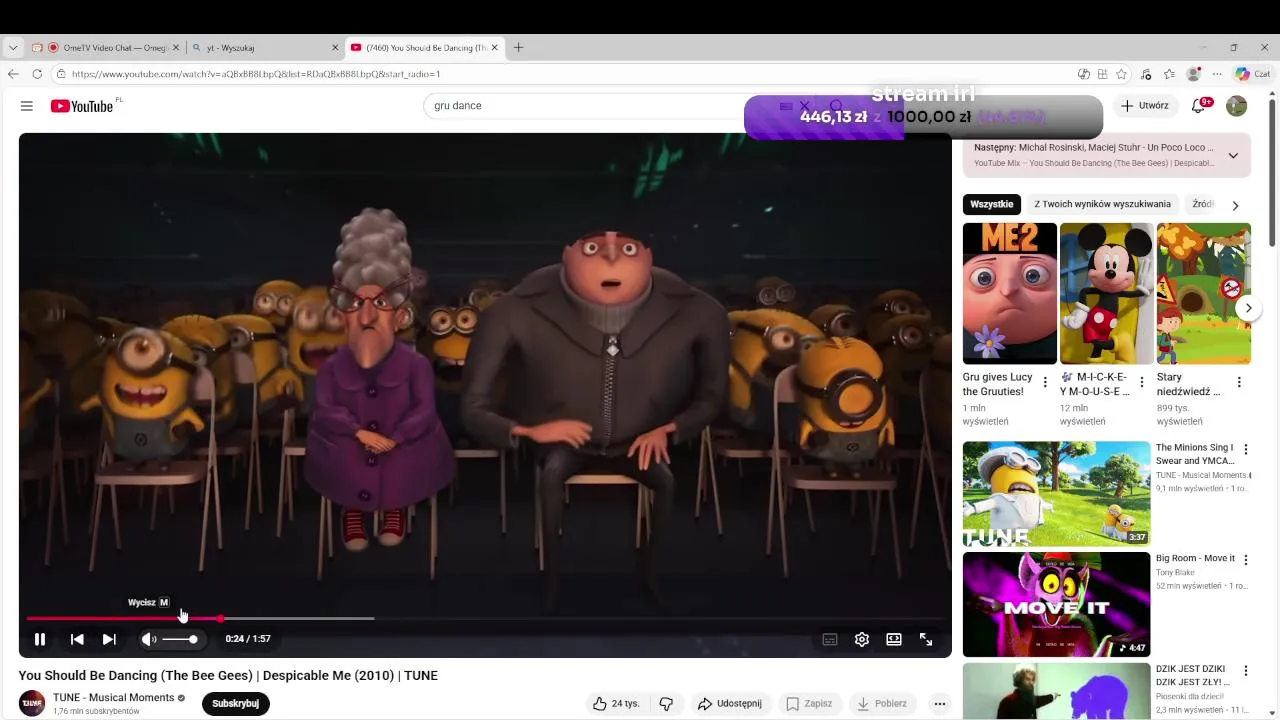Screen dimensions: 1280x720
Task: Open the YouTube hamburger guide menu
Action: pyautogui.click(x=27, y=106)
